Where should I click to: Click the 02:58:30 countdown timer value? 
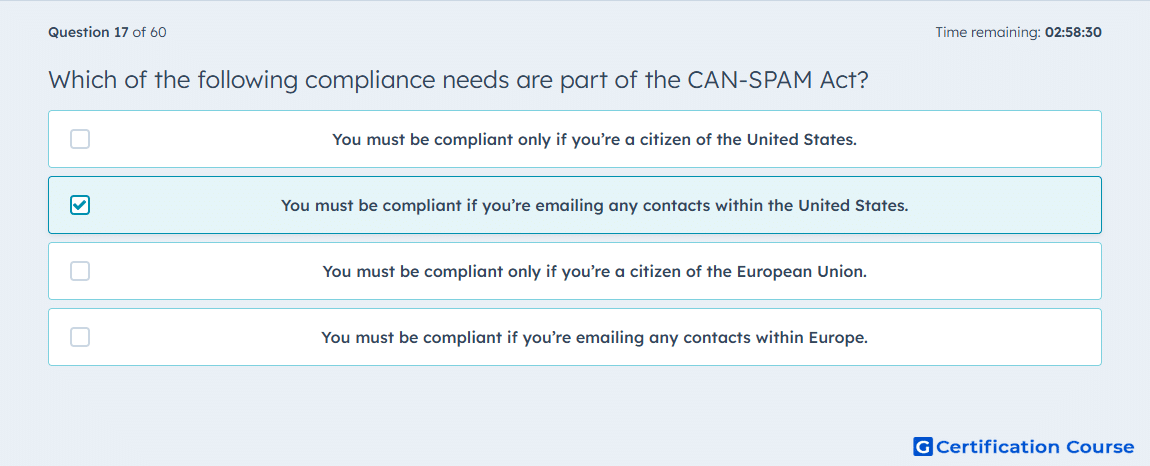1073,32
